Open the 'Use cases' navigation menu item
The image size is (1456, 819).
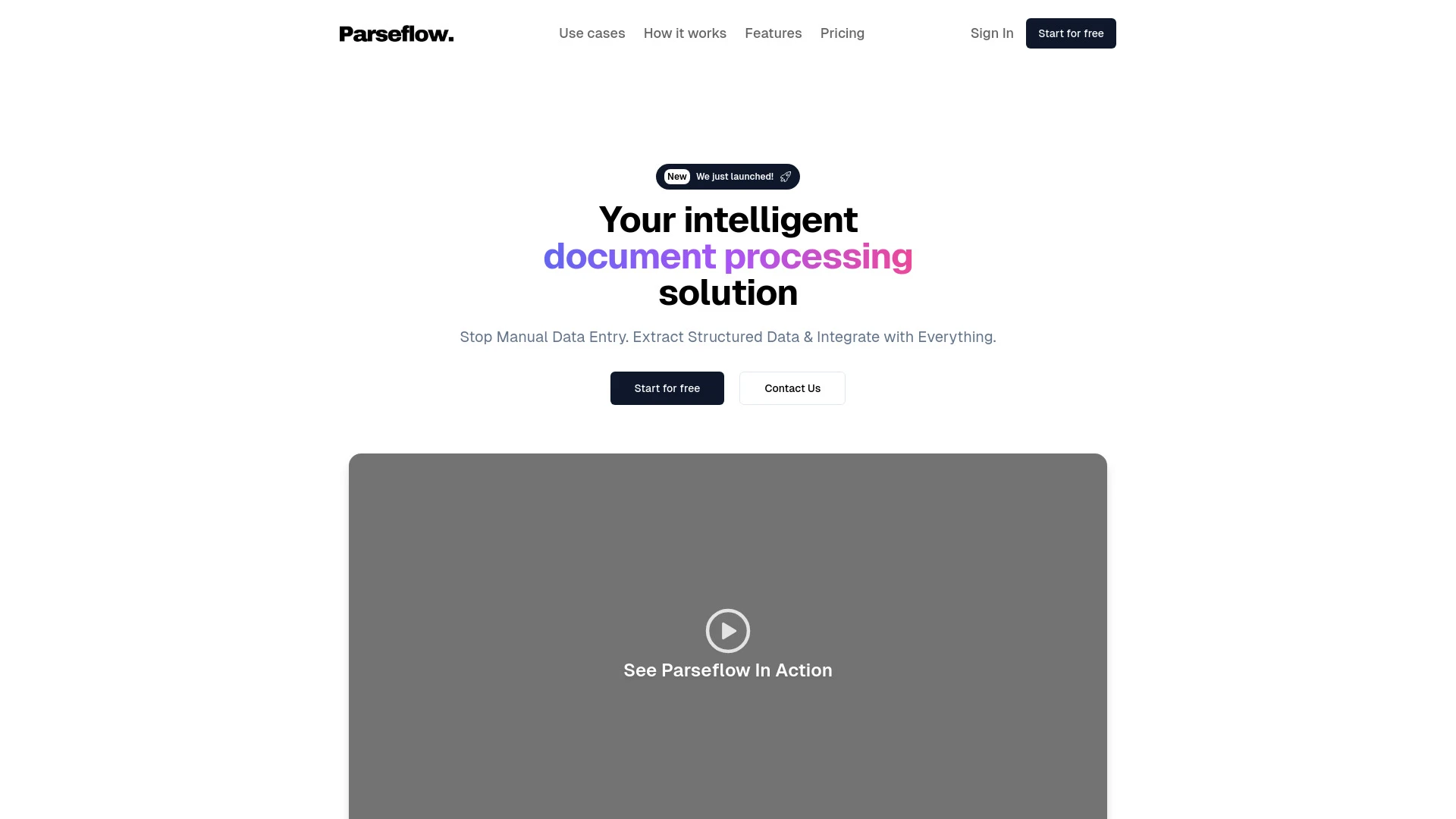[592, 33]
